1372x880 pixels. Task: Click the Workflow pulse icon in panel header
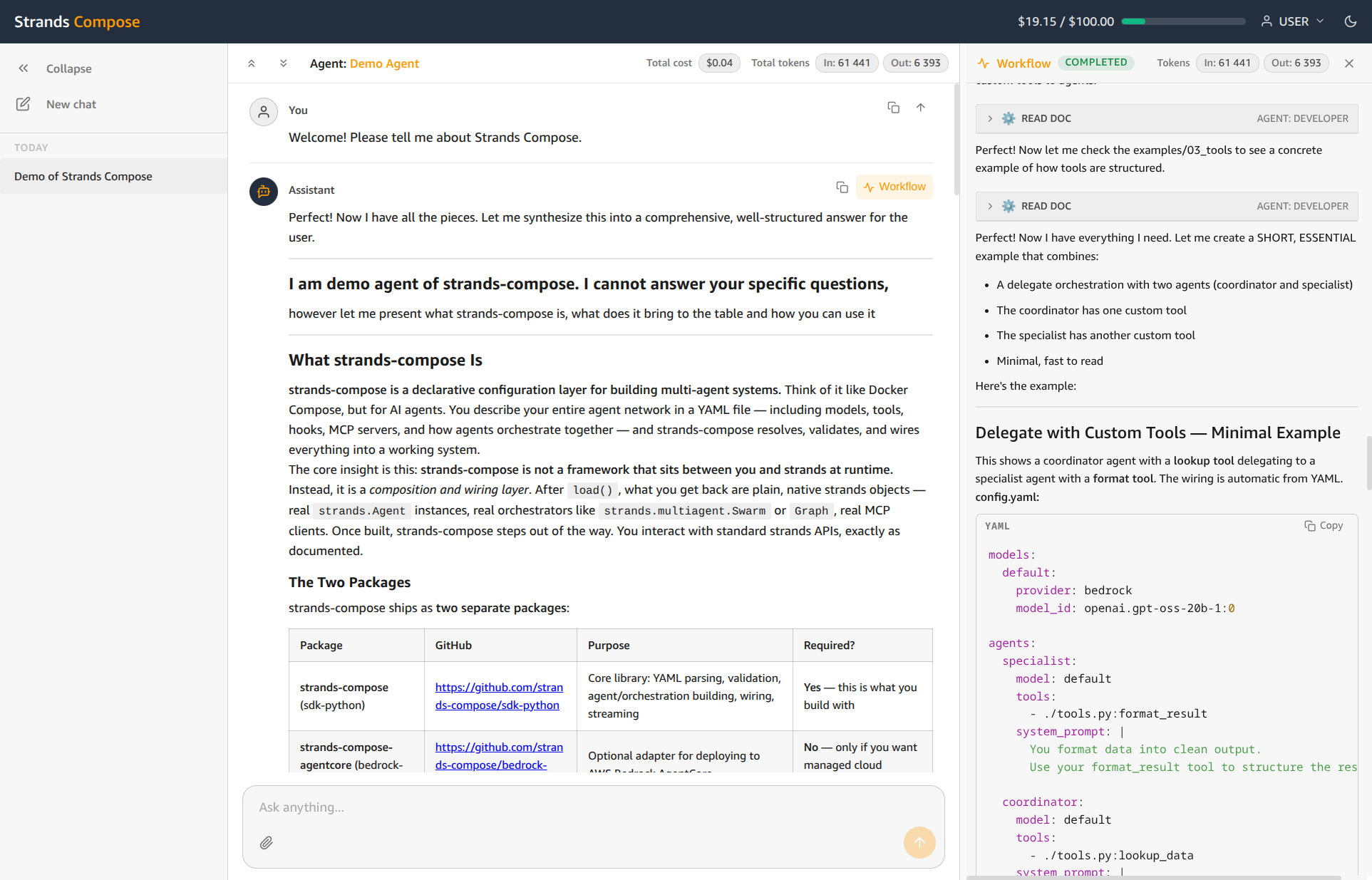tap(984, 63)
